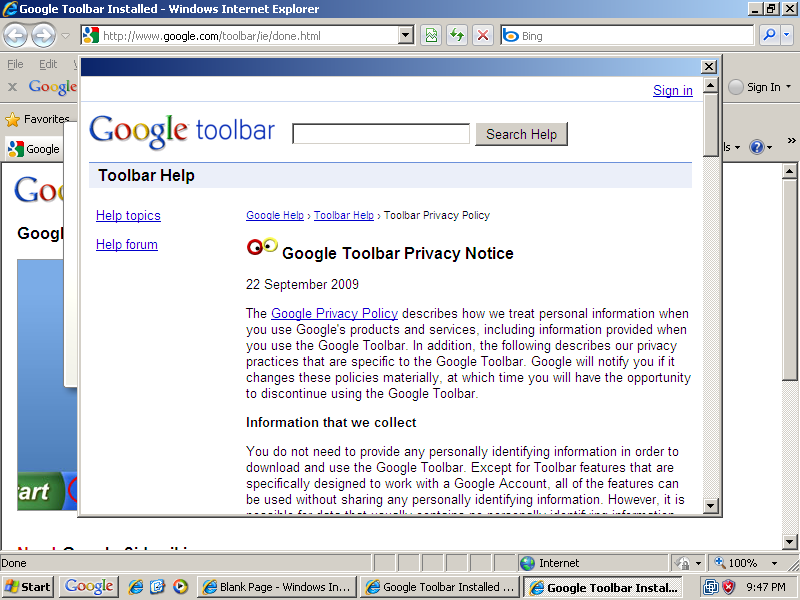The height and width of the screenshot is (600, 800).
Task: Click the IE Forward navigation button
Action: coord(43,36)
